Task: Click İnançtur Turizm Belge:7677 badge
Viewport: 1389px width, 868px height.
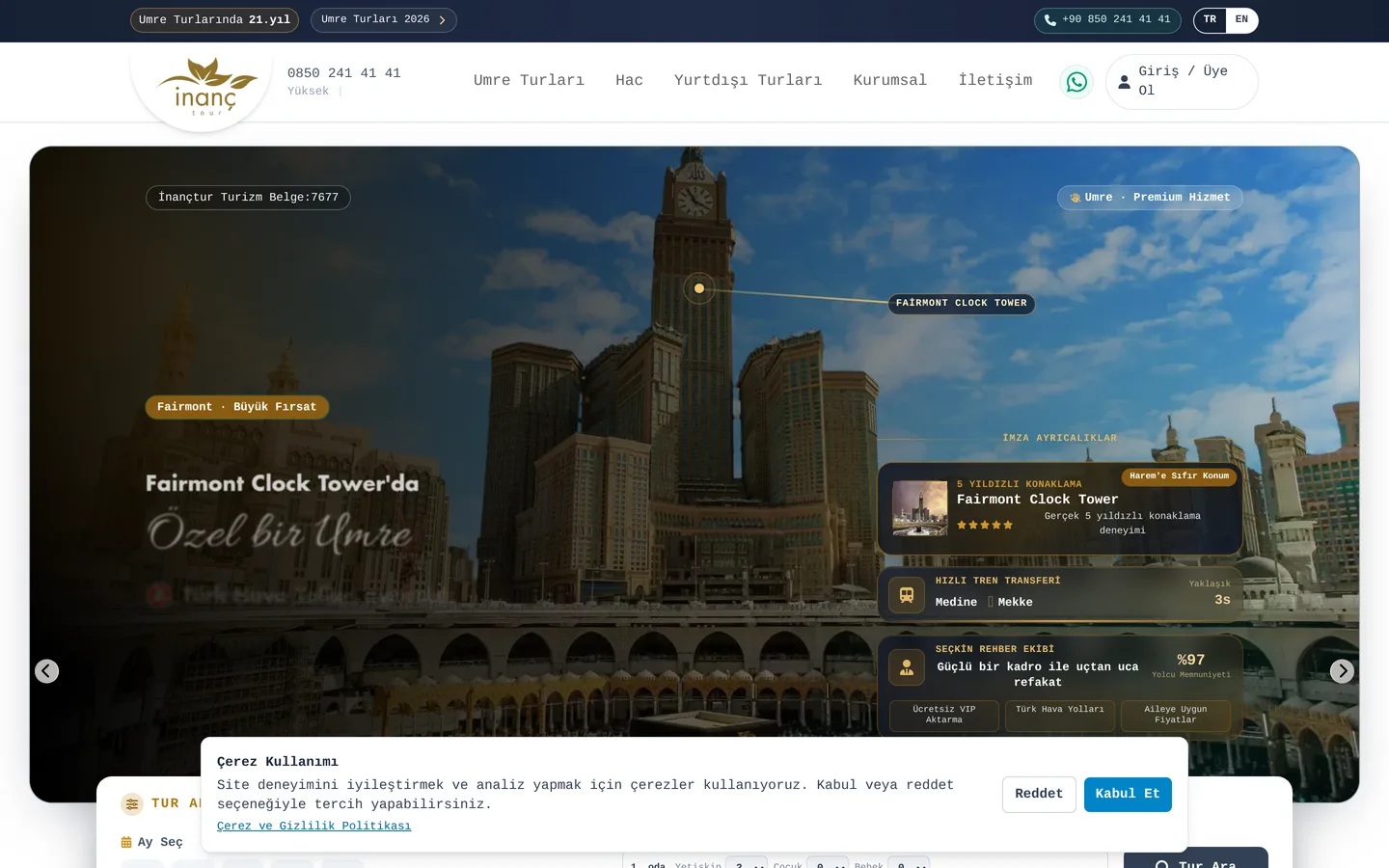Action: [x=248, y=198]
